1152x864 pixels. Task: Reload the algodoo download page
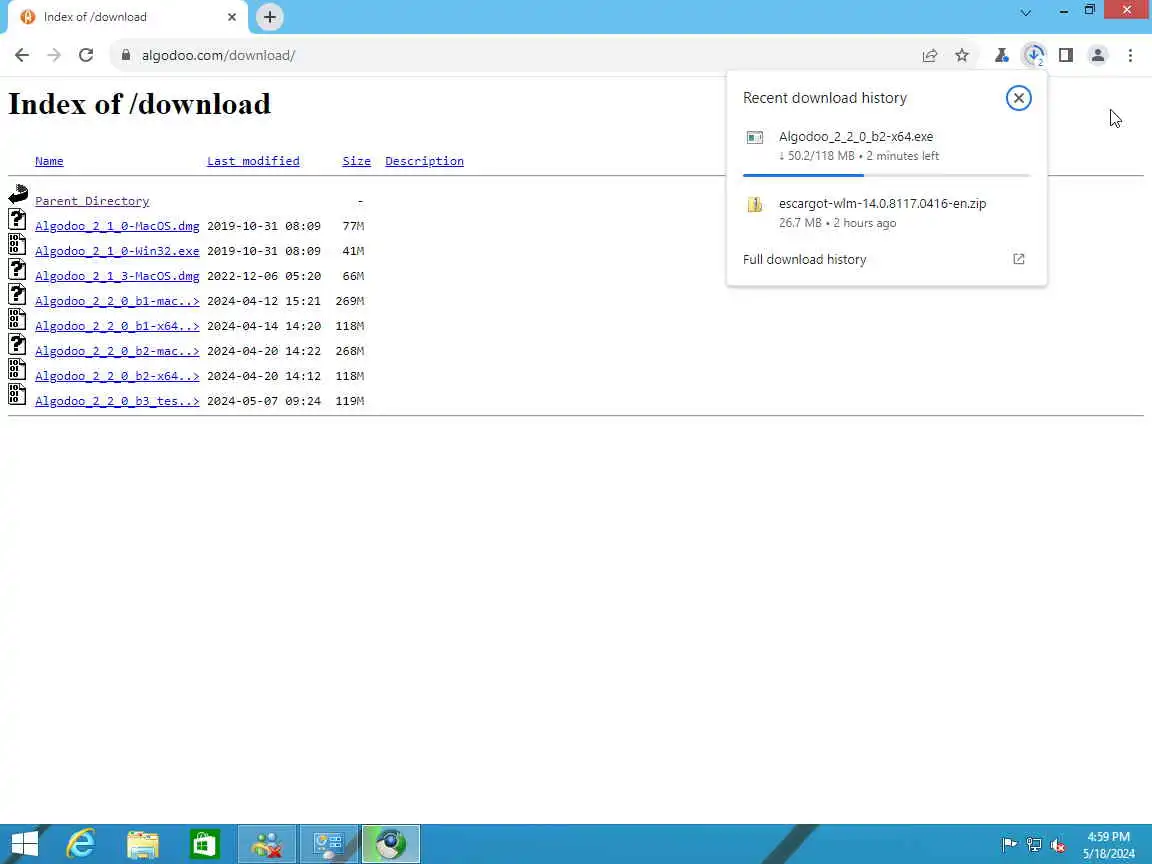coord(86,55)
